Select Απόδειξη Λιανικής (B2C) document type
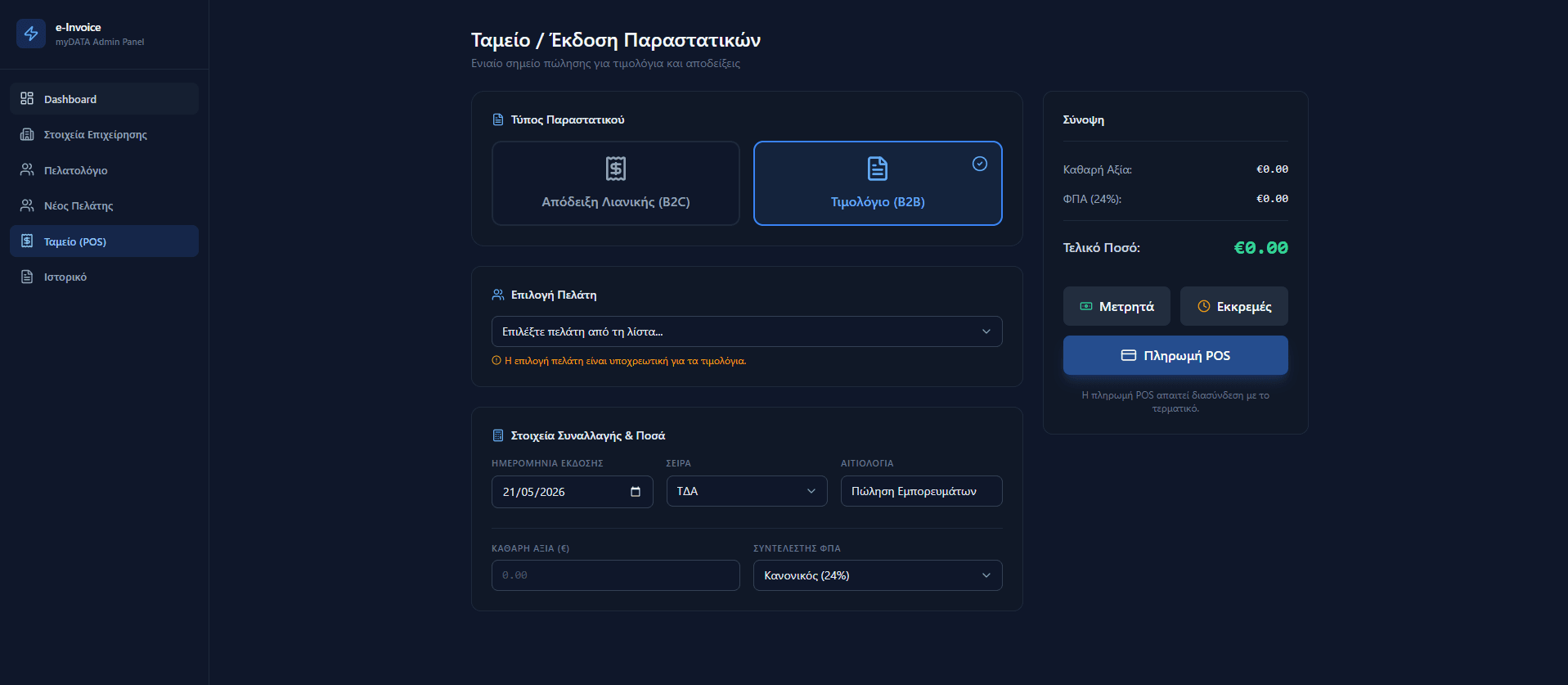This screenshot has width=1568, height=685. [616, 183]
